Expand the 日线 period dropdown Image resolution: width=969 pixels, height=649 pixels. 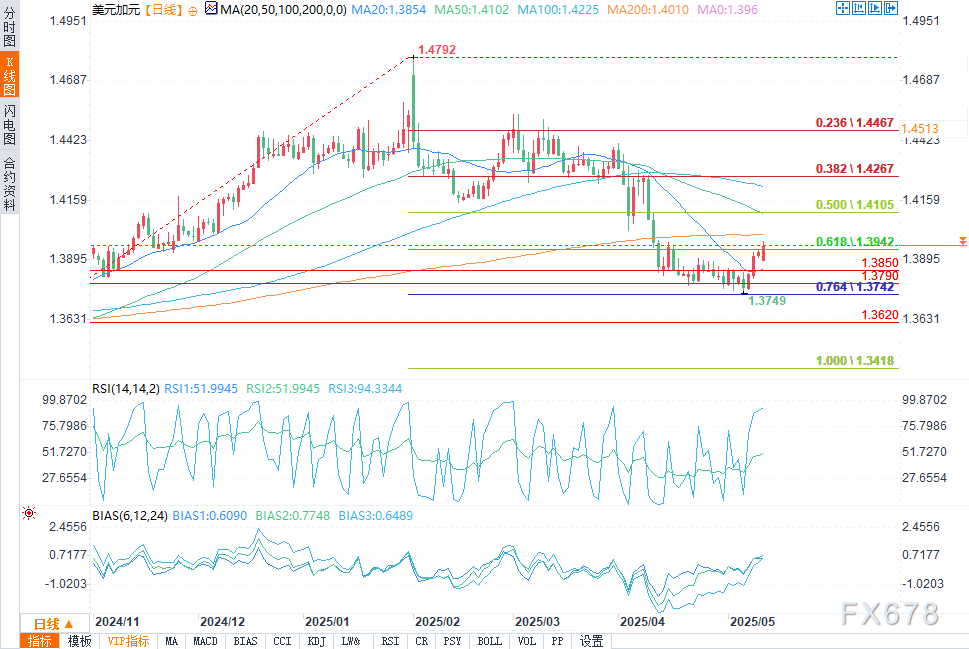point(45,623)
